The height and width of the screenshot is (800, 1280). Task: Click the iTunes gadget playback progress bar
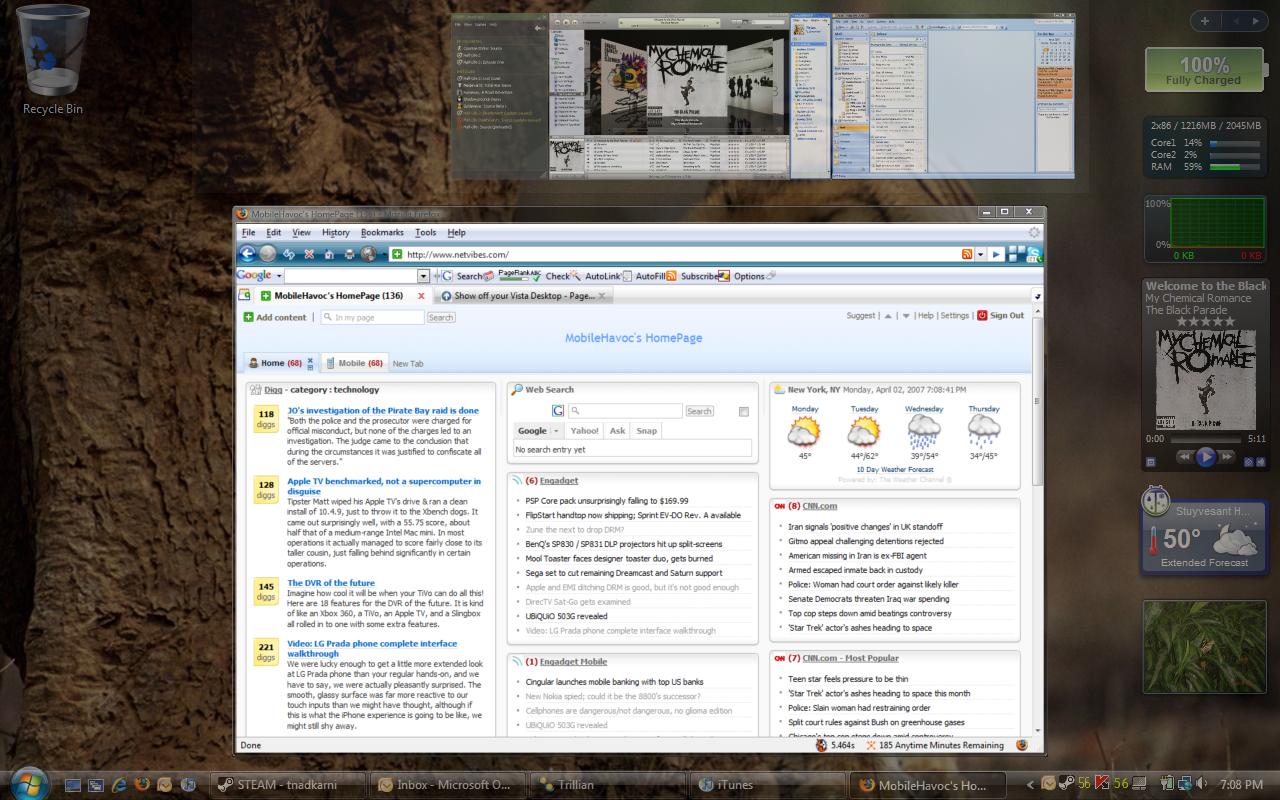pyautogui.click(x=1205, y=439)
